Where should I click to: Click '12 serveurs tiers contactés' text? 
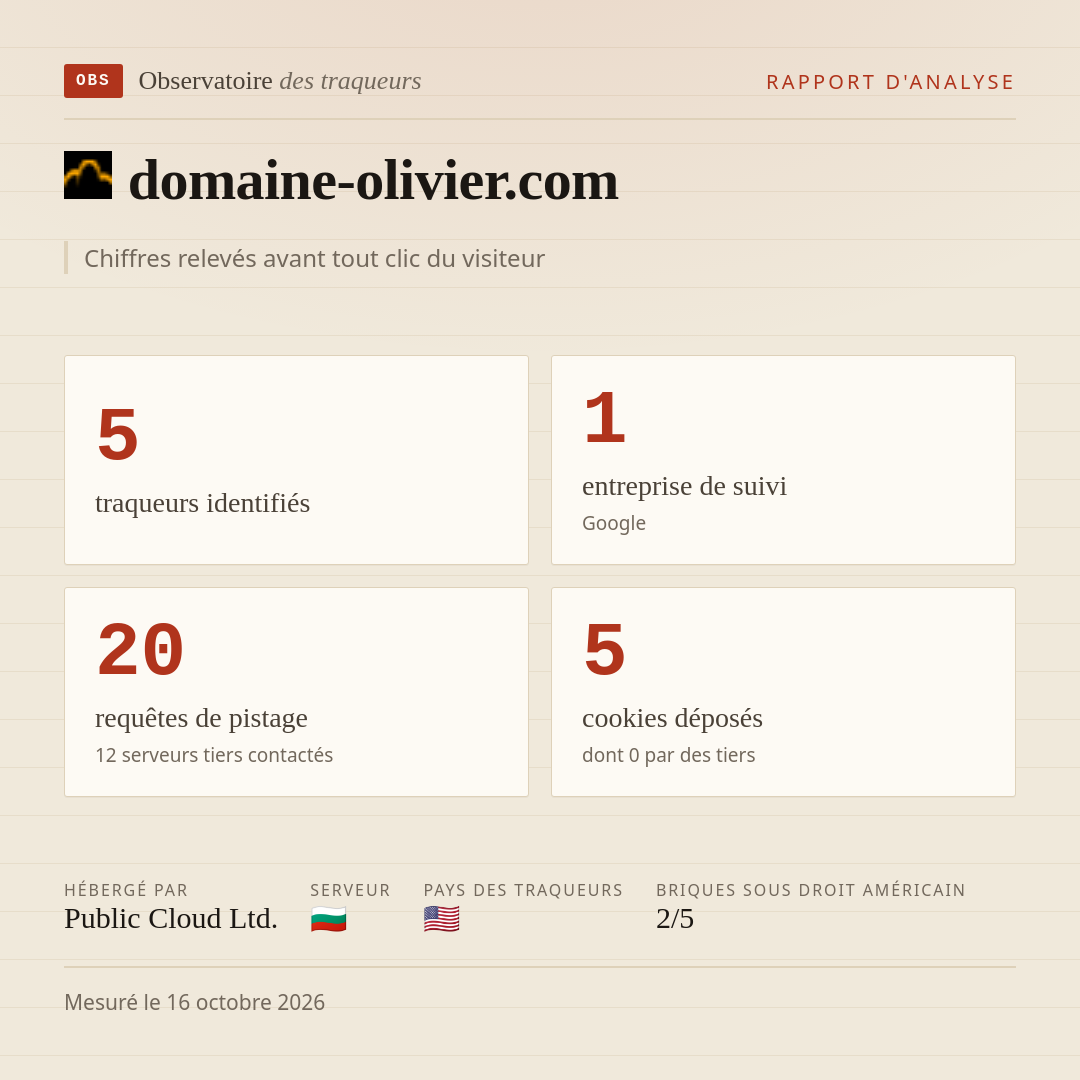pyautogui.click(x=214, y=755)
